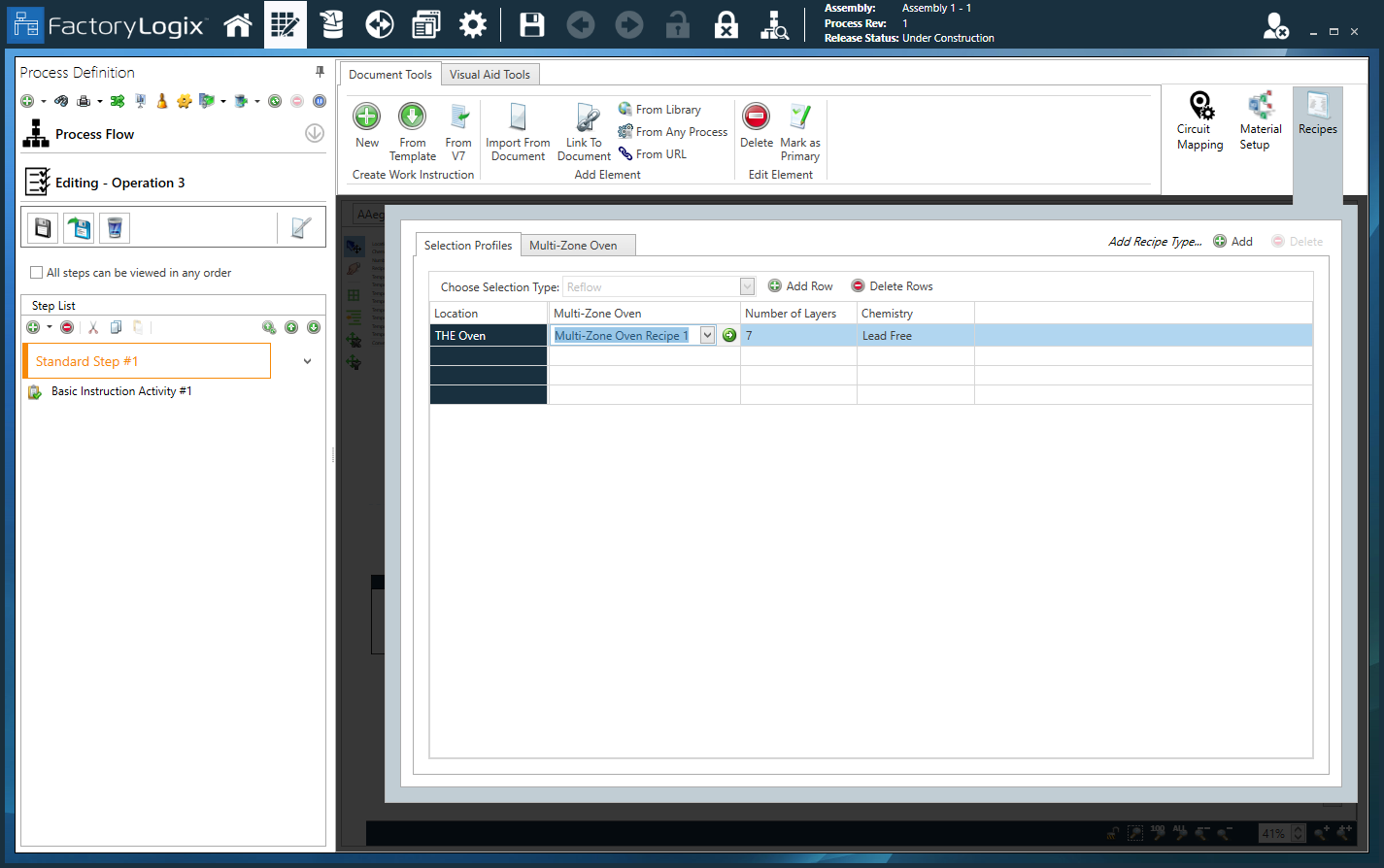The height and width of the screenshot is (868, 1384).
Task: Click Add Row button
Action: (x=800, y=286)
